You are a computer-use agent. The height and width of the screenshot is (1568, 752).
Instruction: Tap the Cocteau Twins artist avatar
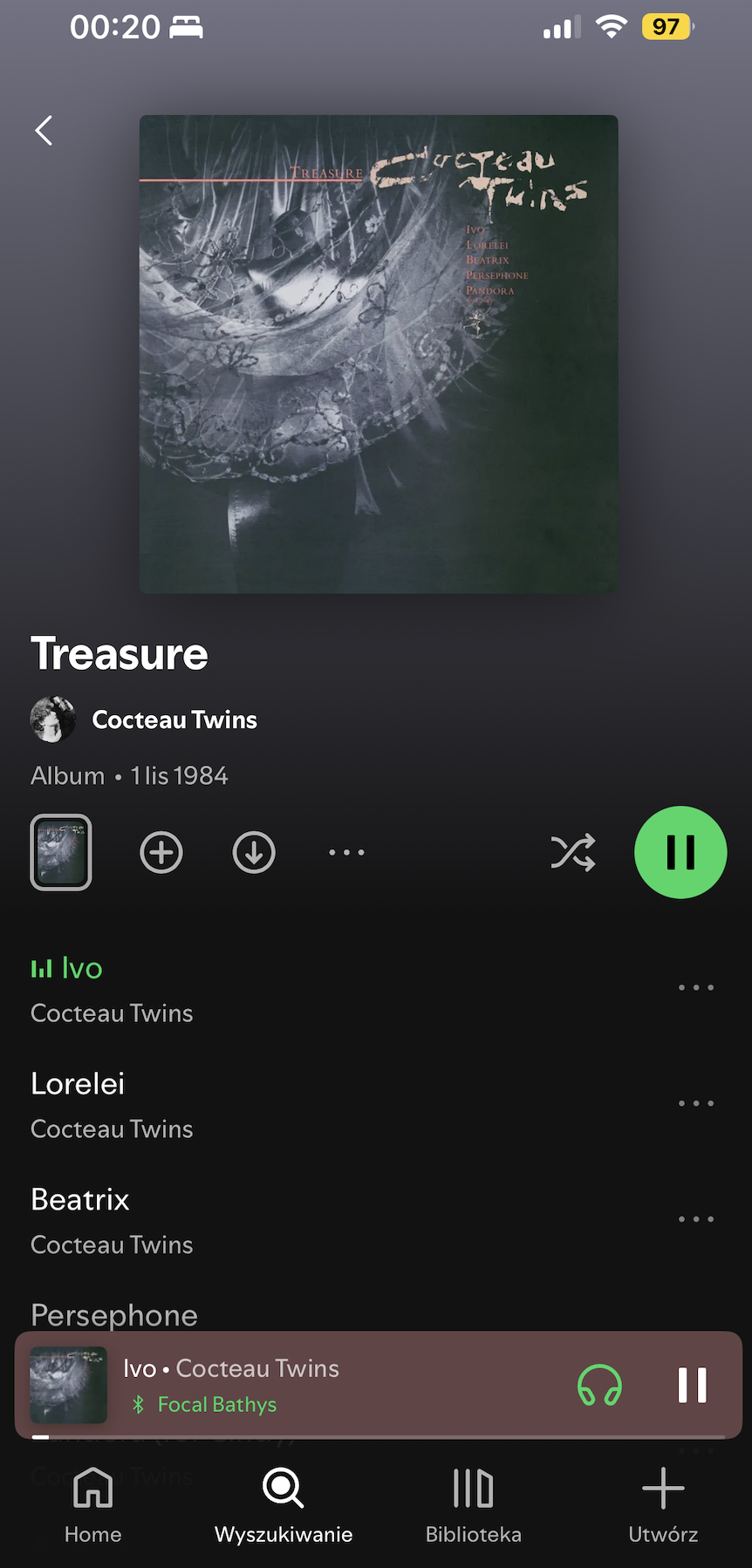(x=53, y=719)
